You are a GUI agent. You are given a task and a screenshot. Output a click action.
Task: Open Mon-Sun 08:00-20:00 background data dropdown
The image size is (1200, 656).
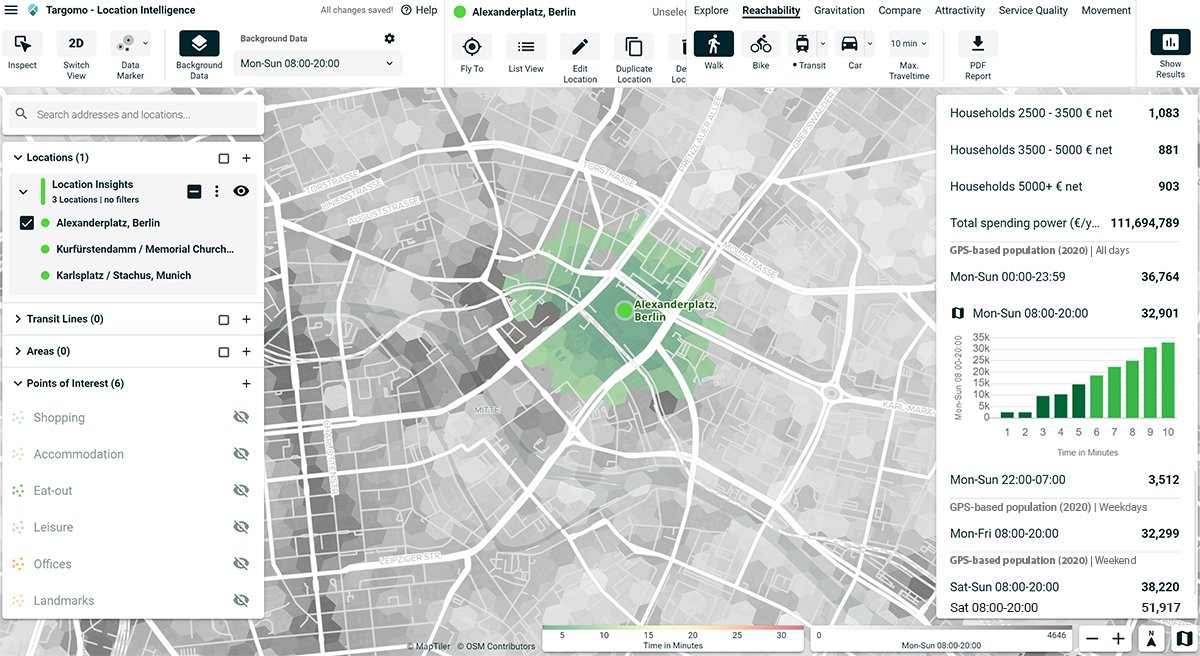point(318,63)
